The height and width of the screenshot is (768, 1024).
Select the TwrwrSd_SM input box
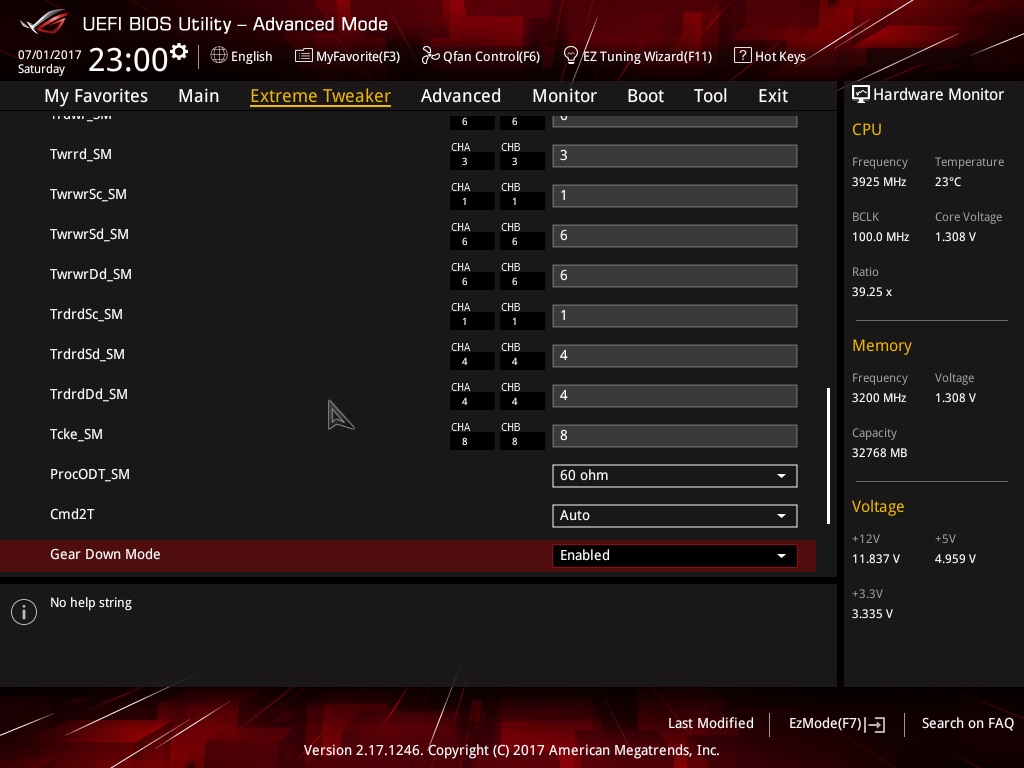point(675,236)
